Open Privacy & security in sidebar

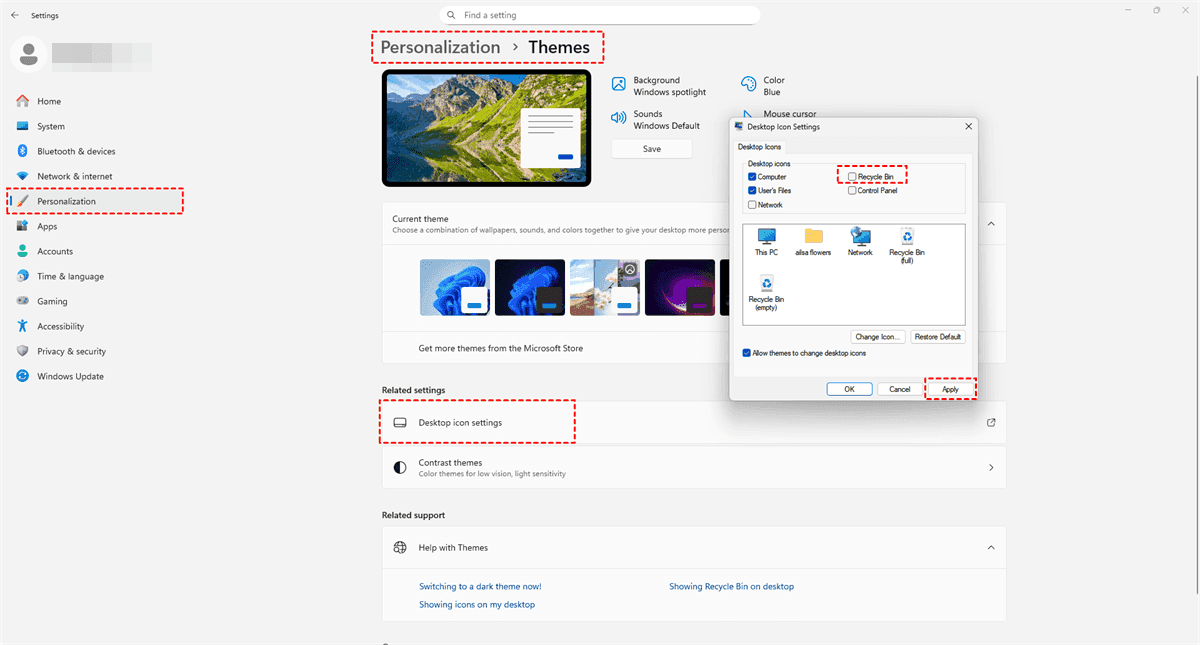point(71,351)
